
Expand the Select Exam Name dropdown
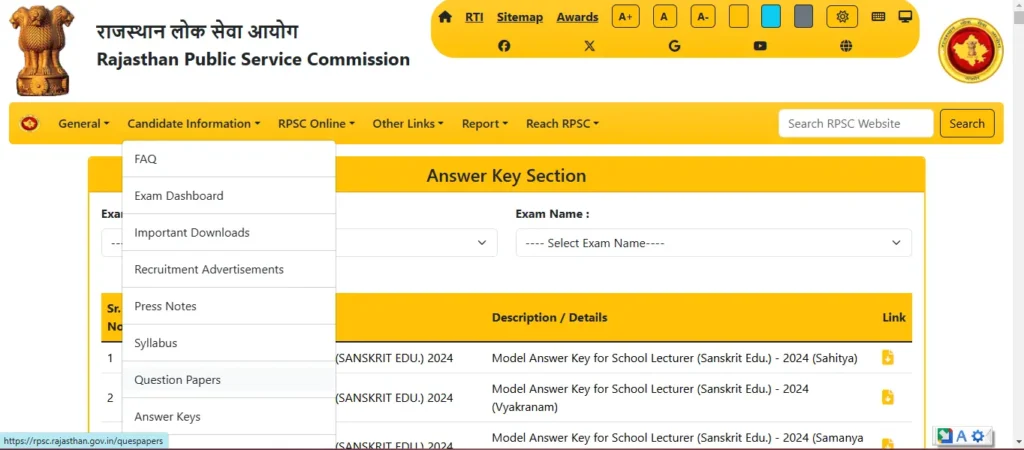[713, 243]
